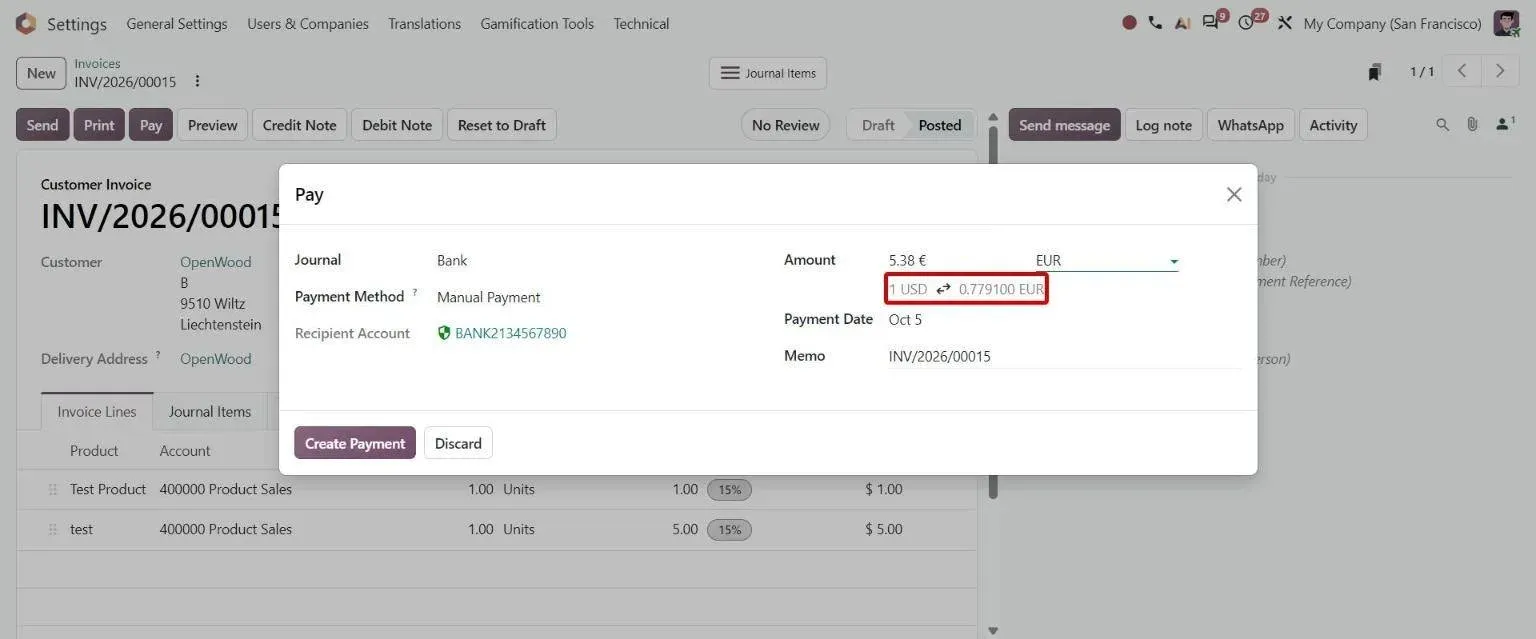The image size is (1536, 639).
Task: Open the OpenWood delivery address link
Action: (216, 359)
